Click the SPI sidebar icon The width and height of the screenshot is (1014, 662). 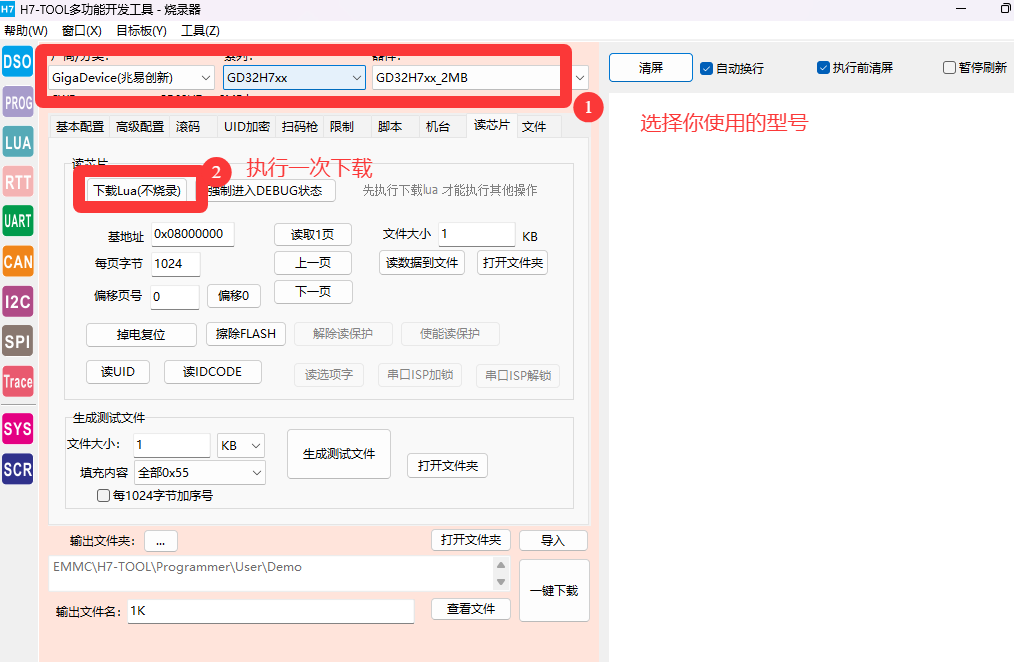17,341
